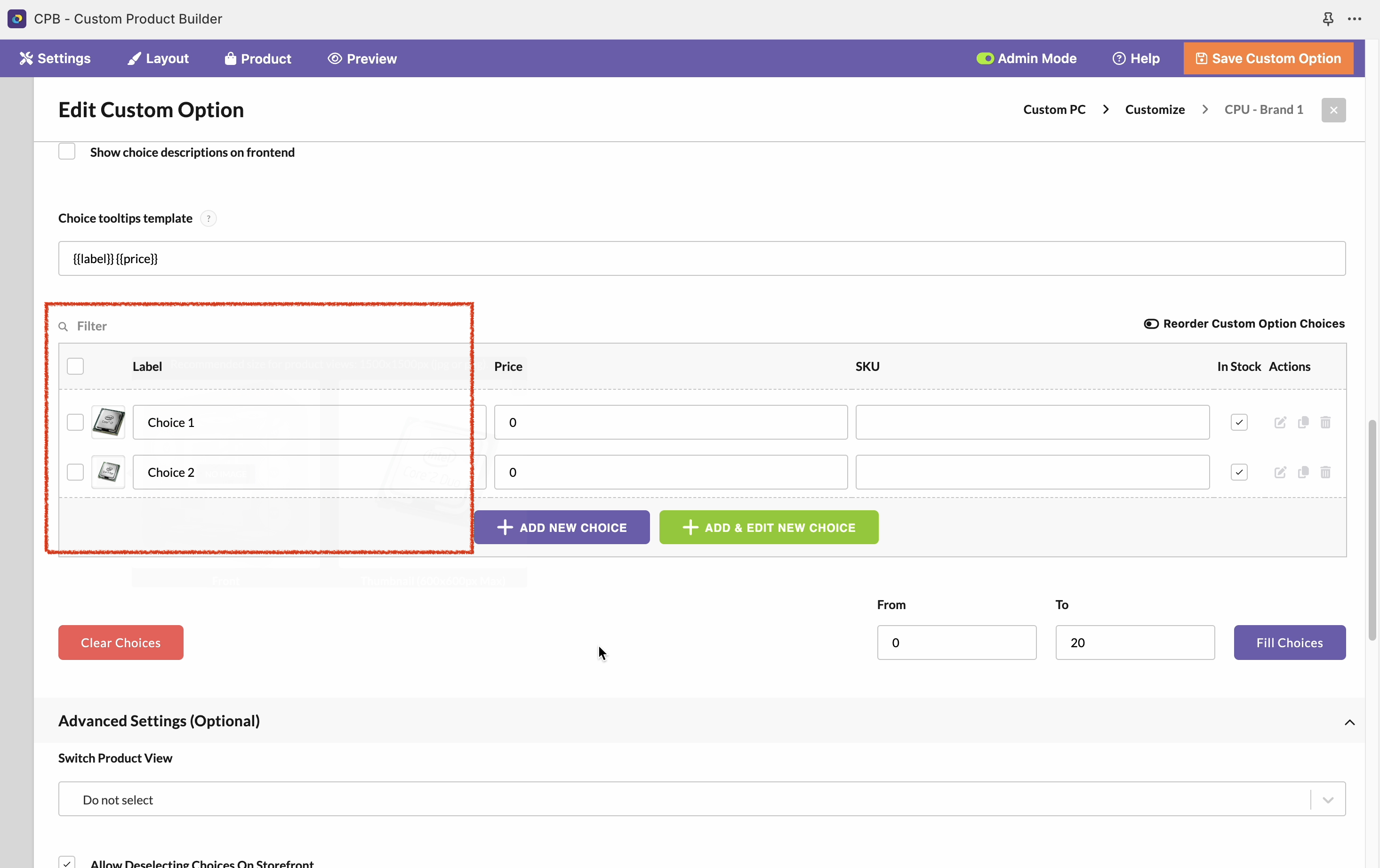
Task: Click the Choice 1 thumbnail image
Action: coord(108,423)
